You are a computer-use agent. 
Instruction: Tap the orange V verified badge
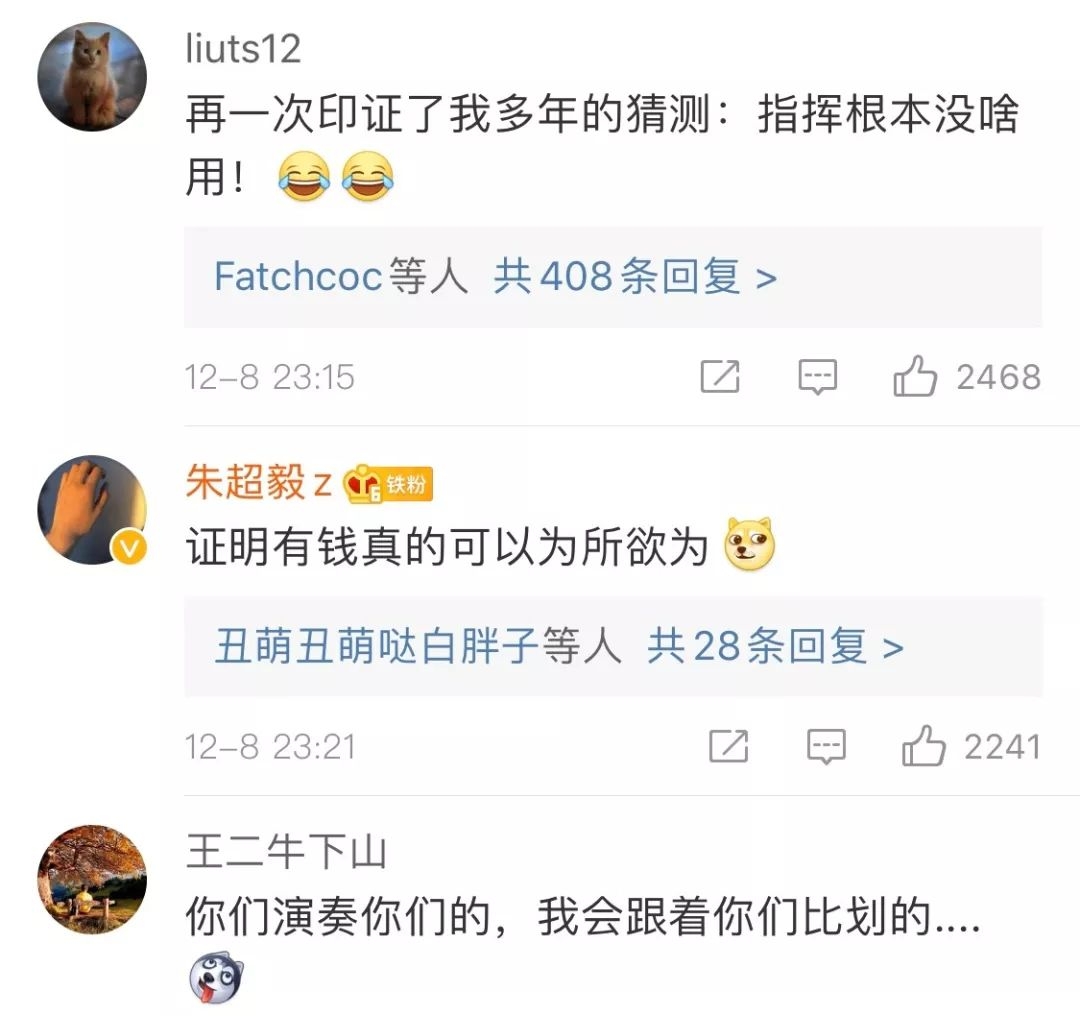[x=129, y=549]
